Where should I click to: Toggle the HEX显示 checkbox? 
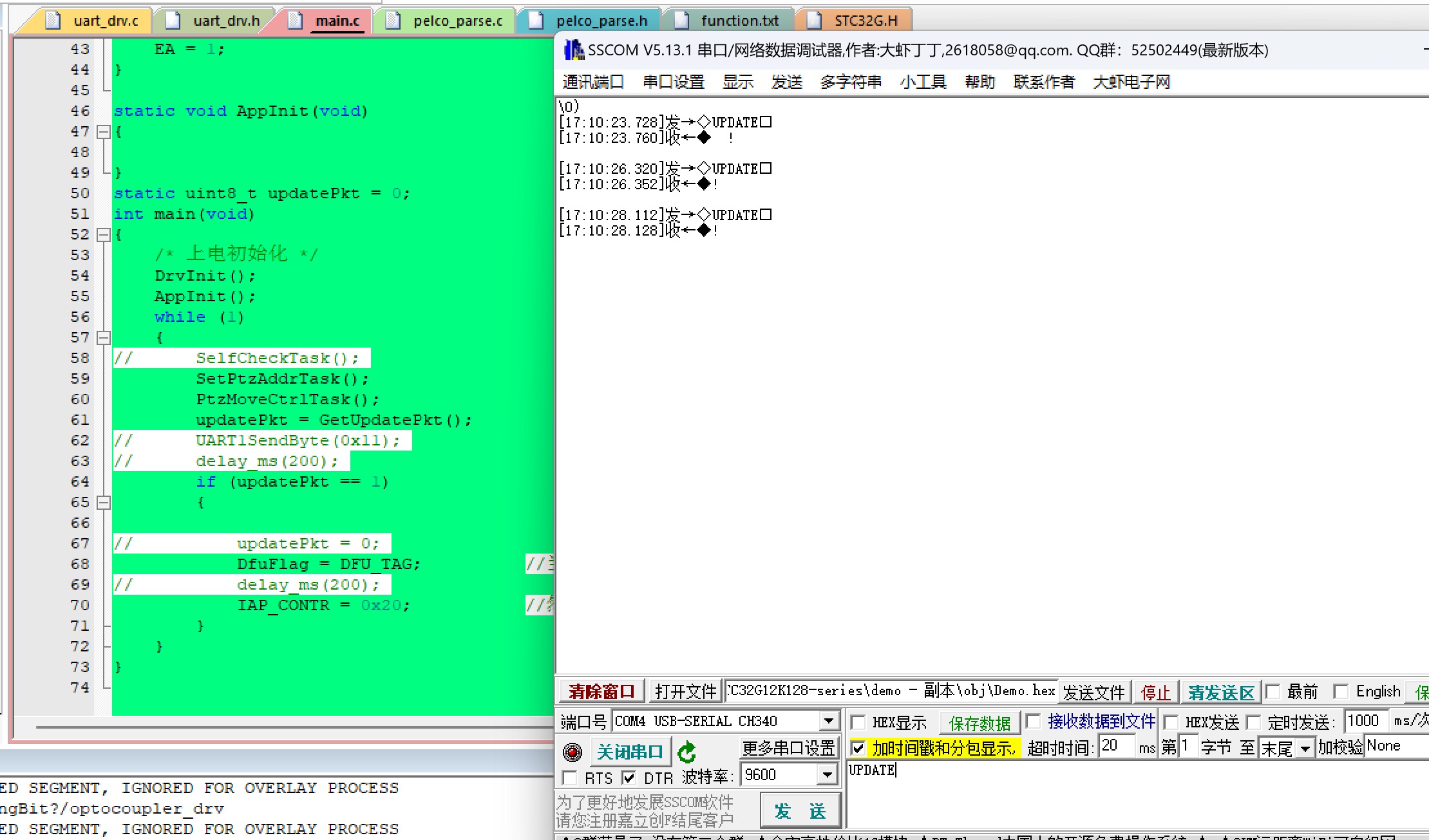point(858,722)
